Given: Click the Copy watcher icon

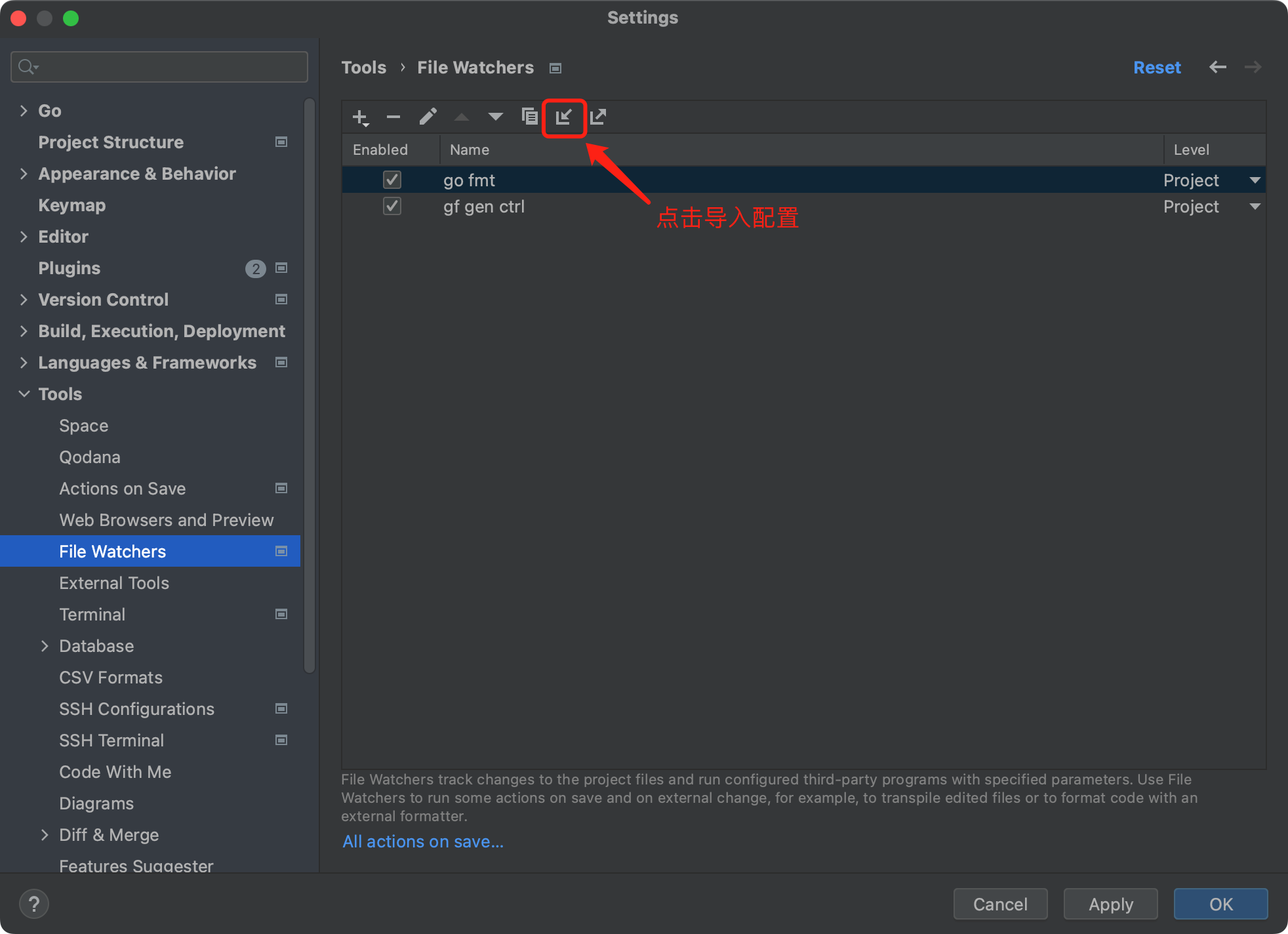Looking at the screenshot, I should click(x=529, y=117).
